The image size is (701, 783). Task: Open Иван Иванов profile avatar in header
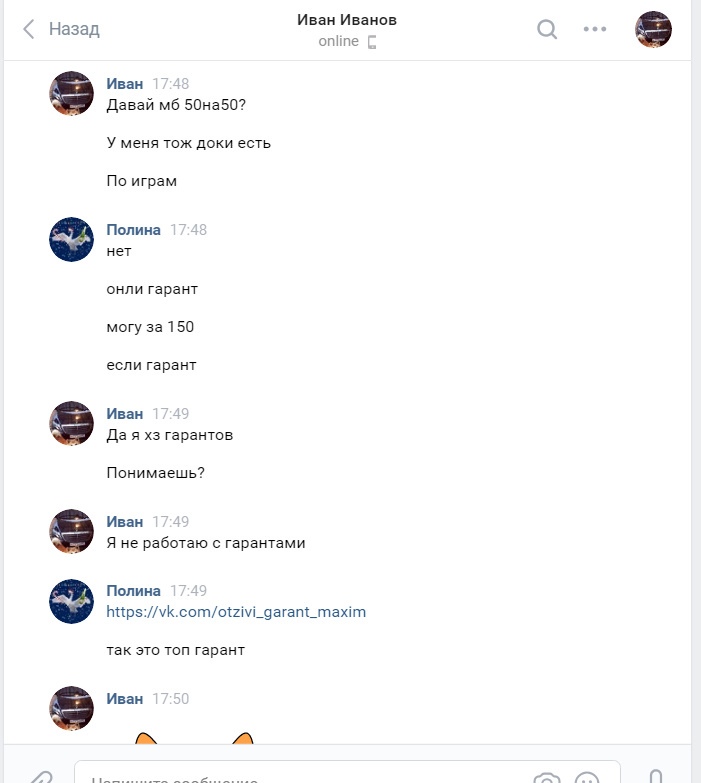coord(653,29)
